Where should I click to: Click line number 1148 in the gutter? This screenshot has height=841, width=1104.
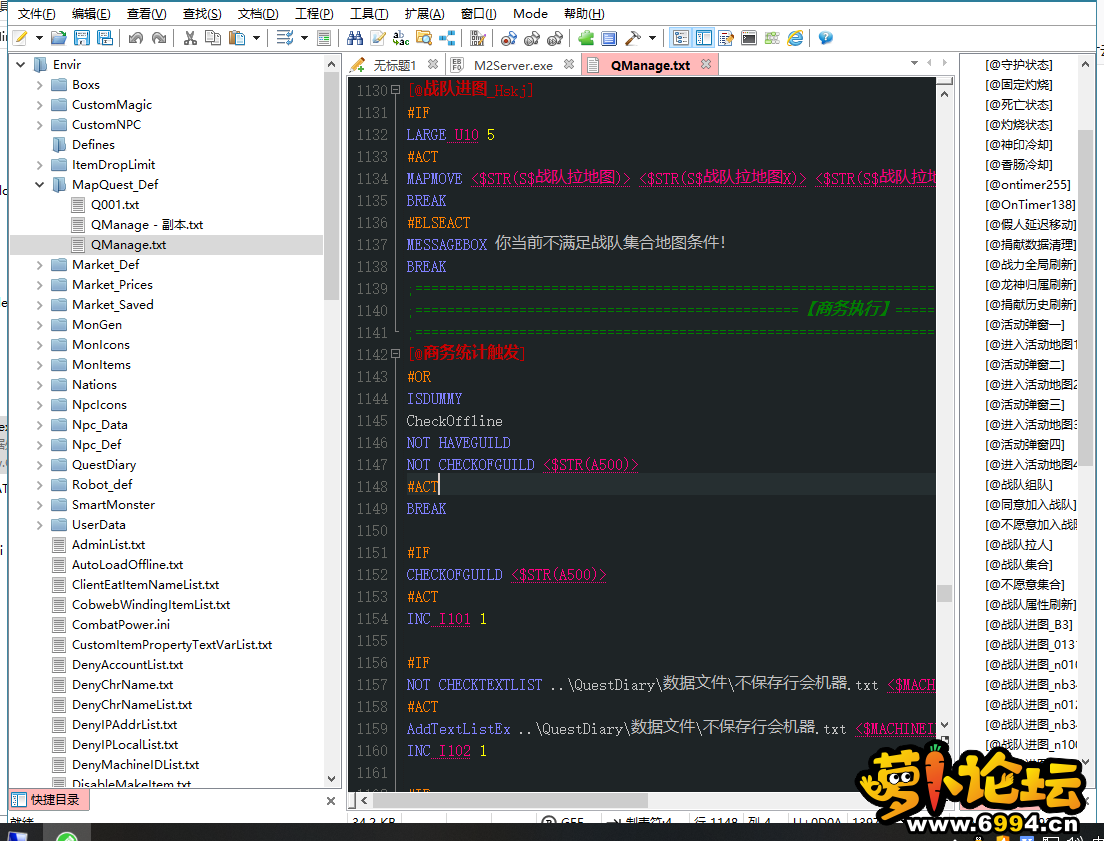[x=372, y=487]
